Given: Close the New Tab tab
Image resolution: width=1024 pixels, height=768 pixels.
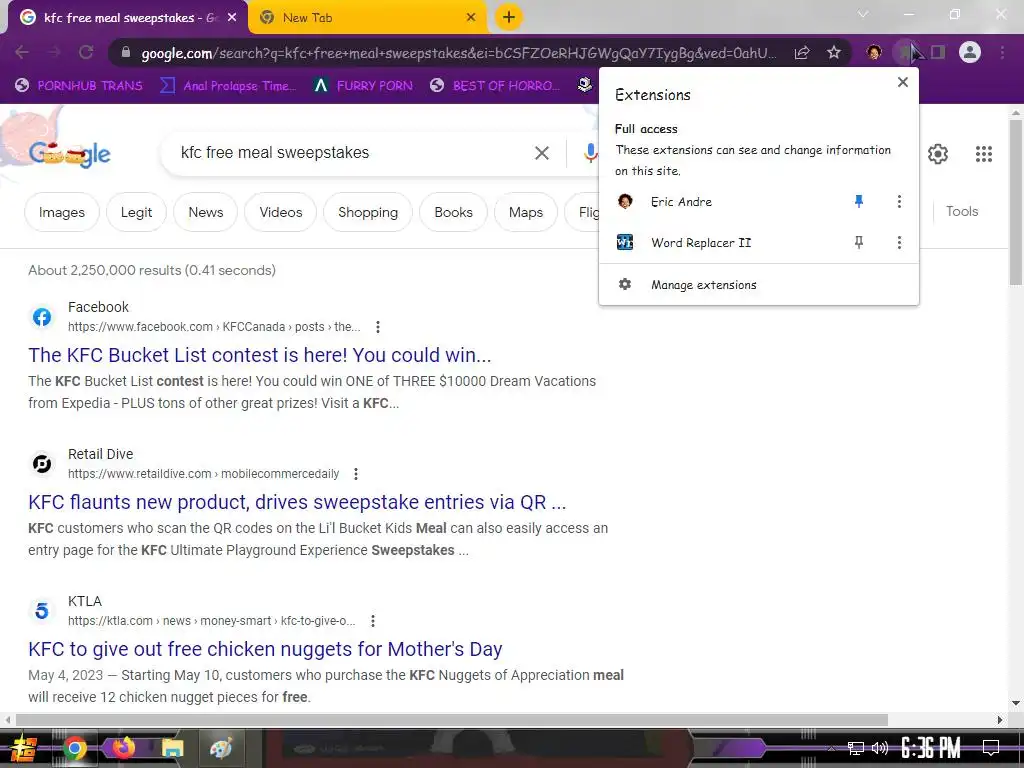Looking at the screenshot, I should 471,18.
